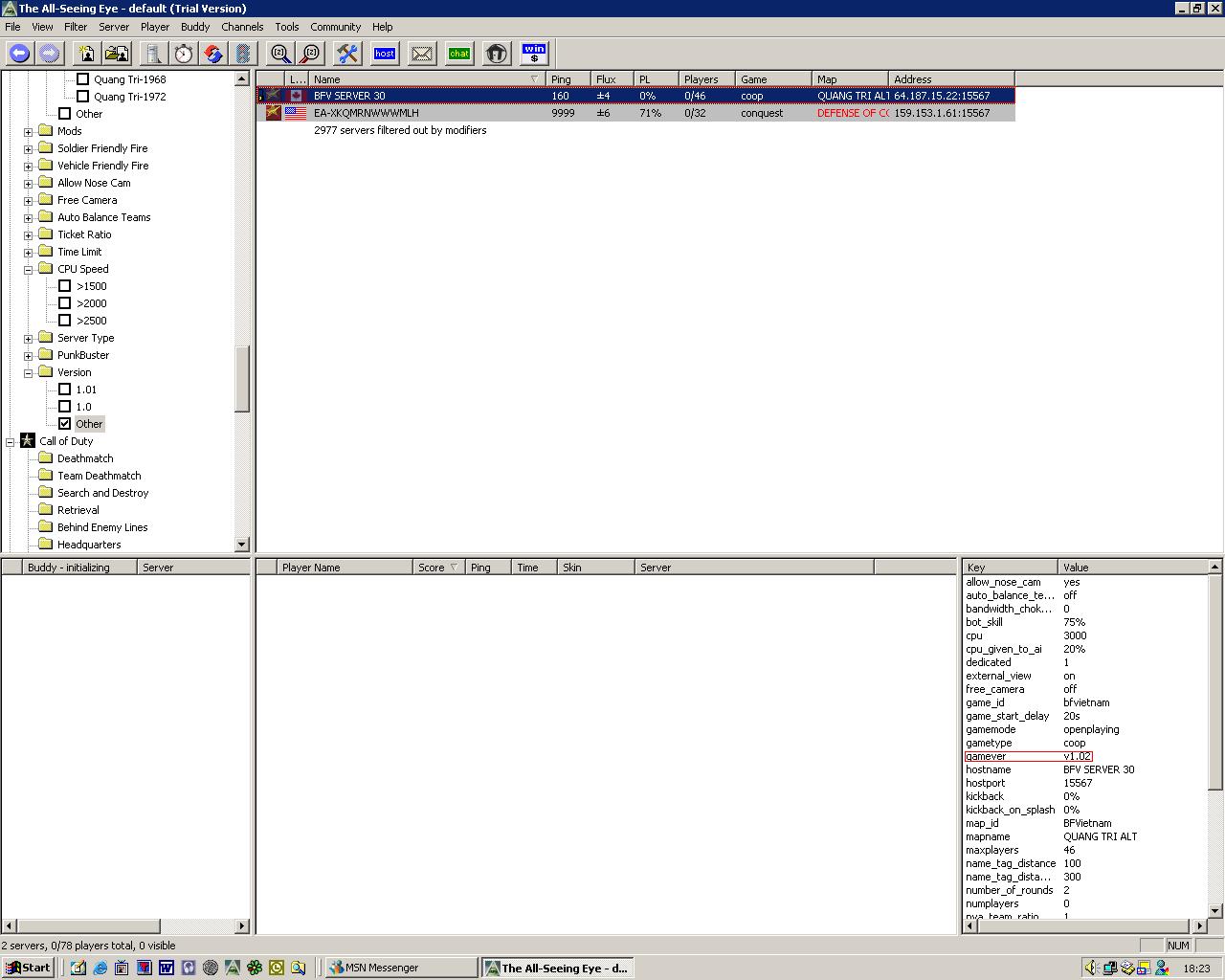Click the envelope mail toolbar icon
This screenshot has height=980, width=1225.
click(x=422, y=54)
